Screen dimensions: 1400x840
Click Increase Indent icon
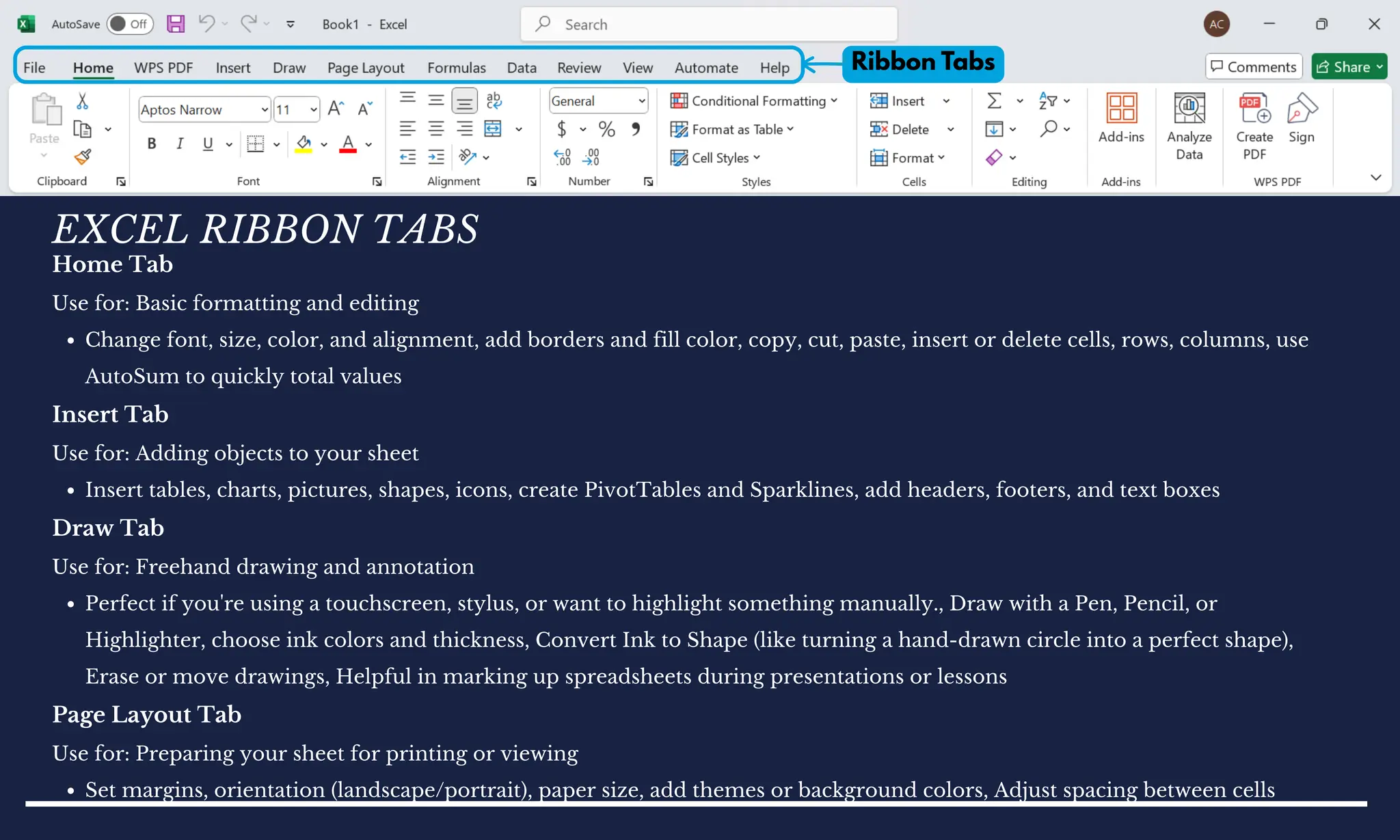point(436,157)
